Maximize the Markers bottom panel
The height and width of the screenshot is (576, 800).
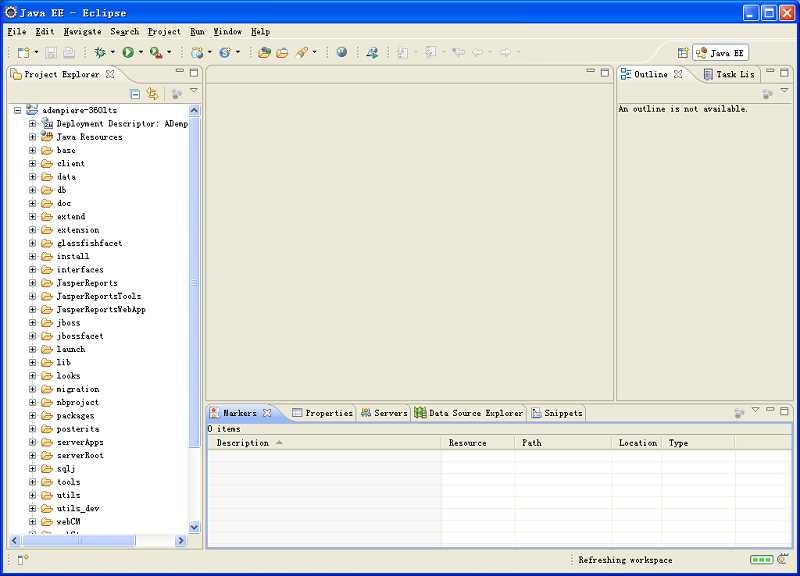[784, 411]
